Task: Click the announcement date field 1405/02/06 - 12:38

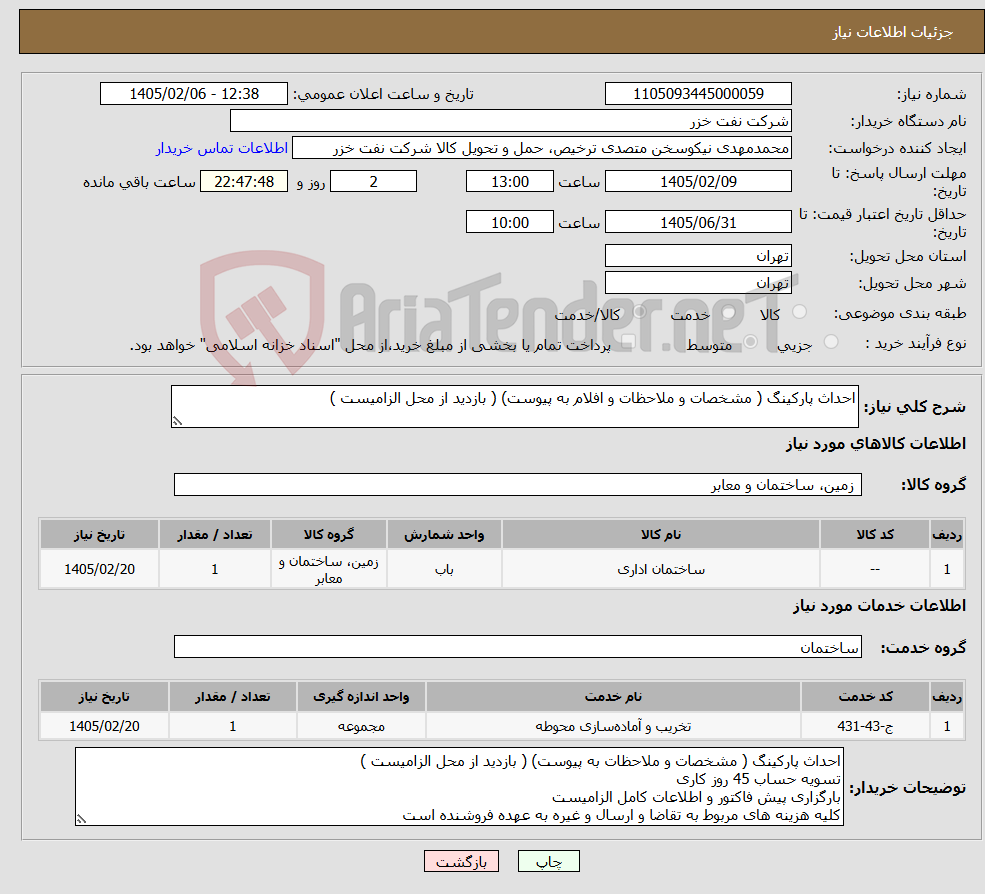Action: (193, 94)
